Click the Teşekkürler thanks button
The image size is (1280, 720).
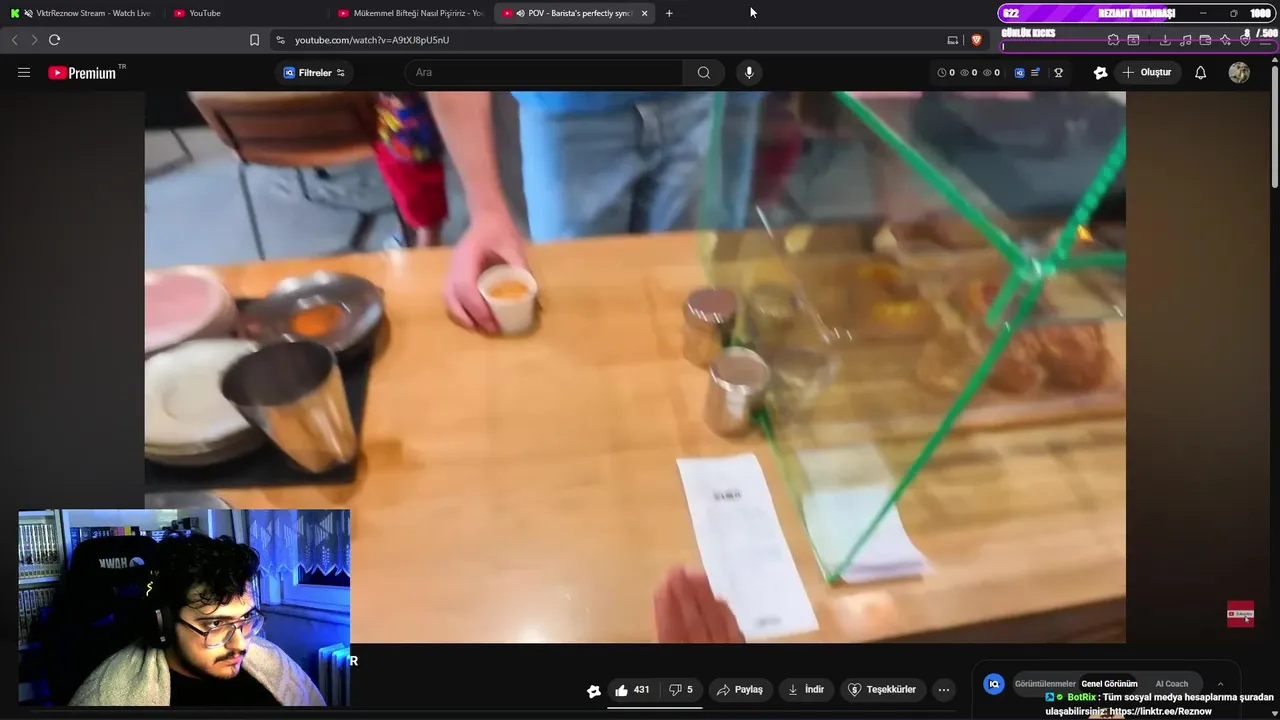tap(881, 689)
